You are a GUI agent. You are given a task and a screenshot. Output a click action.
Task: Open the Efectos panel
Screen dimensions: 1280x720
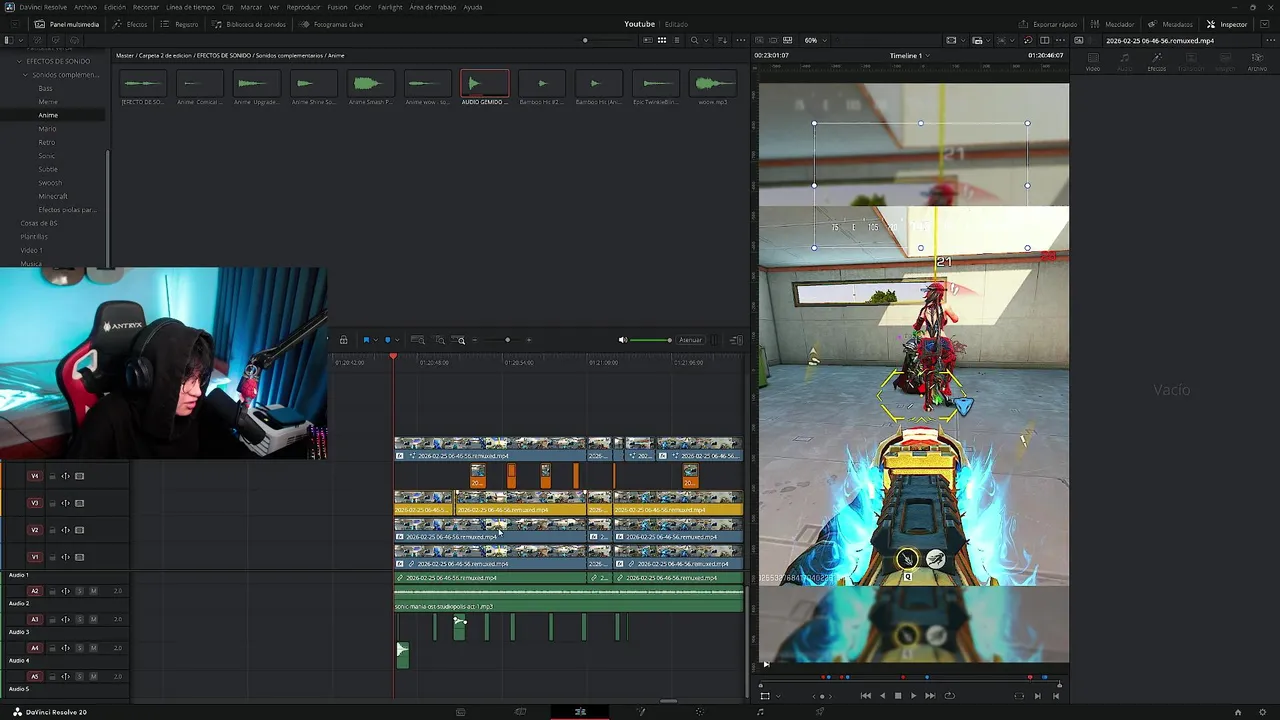130,24
